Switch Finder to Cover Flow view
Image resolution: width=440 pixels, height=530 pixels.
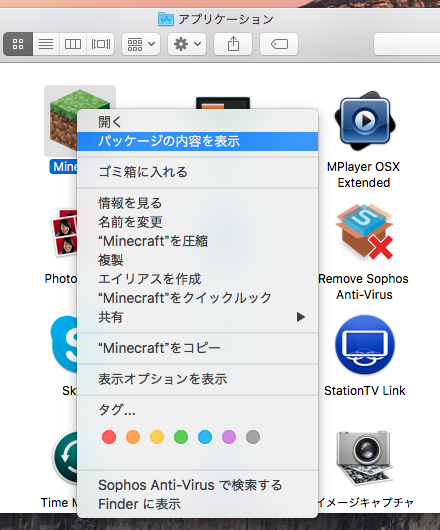[100, 44]
